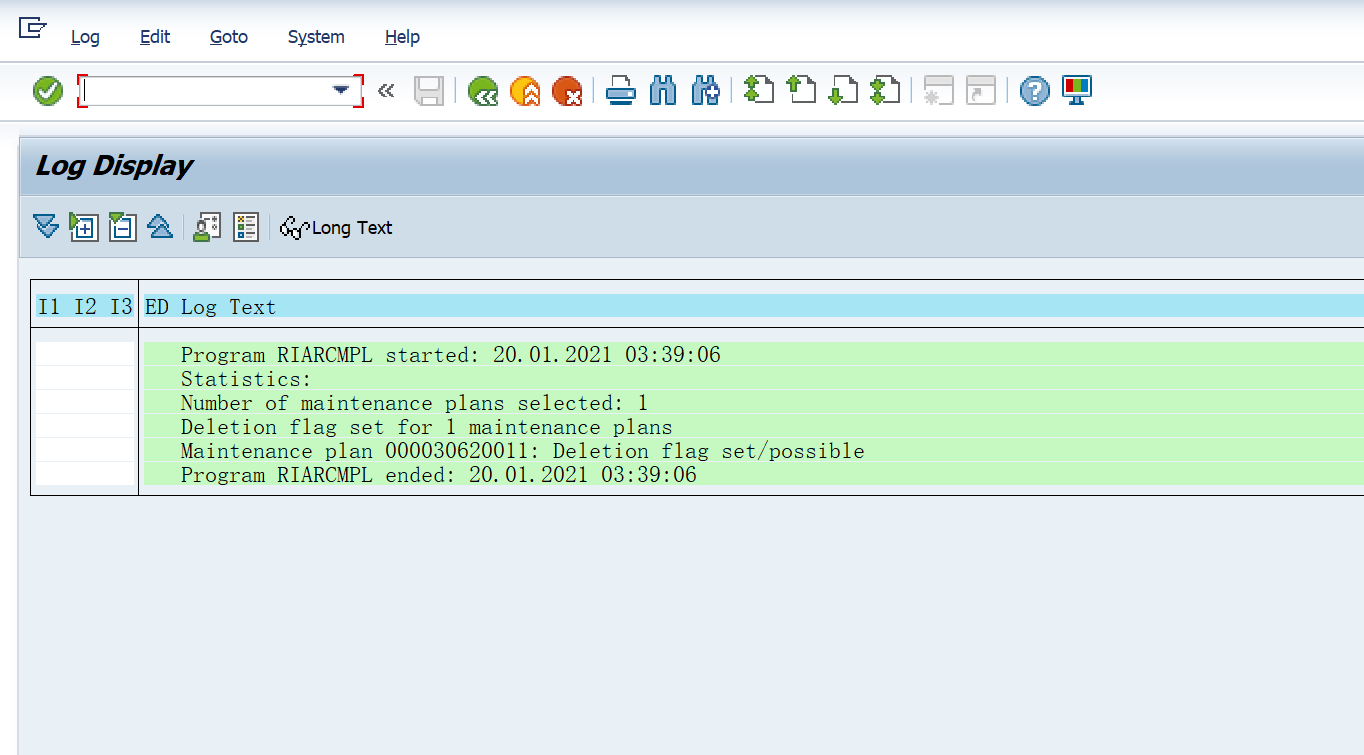Open the command field dropdown arrow
Screen dimensions: 1364x755
[x=342, y=91]
